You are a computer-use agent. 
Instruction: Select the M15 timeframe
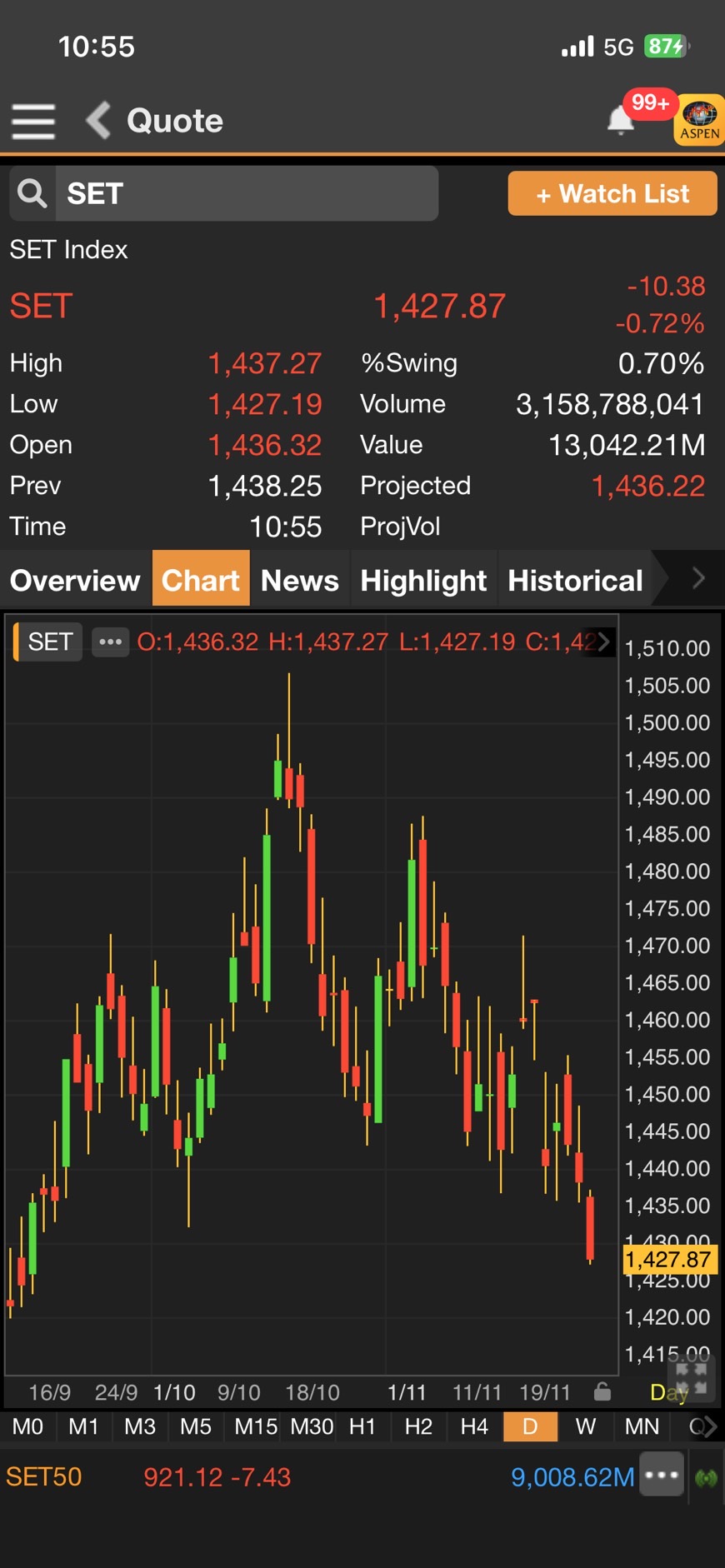[x=255, y=1426]
